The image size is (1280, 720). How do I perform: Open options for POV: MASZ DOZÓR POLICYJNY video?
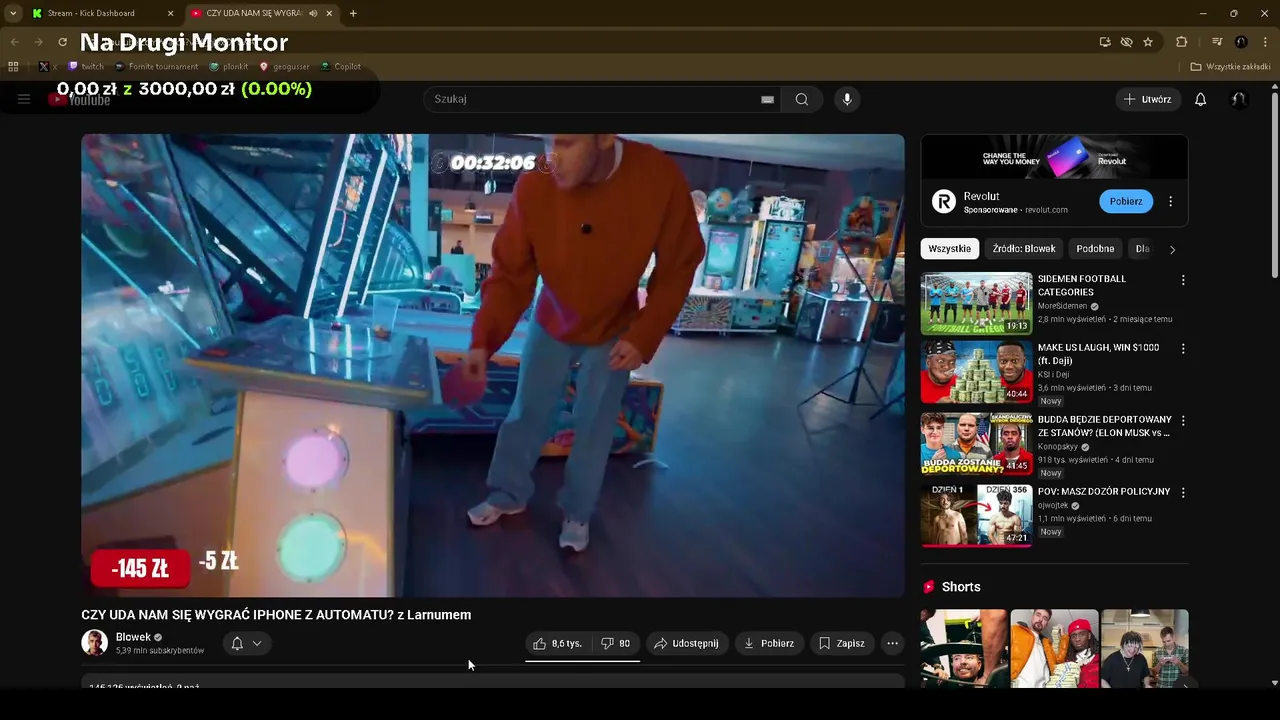click(1183, 493)
